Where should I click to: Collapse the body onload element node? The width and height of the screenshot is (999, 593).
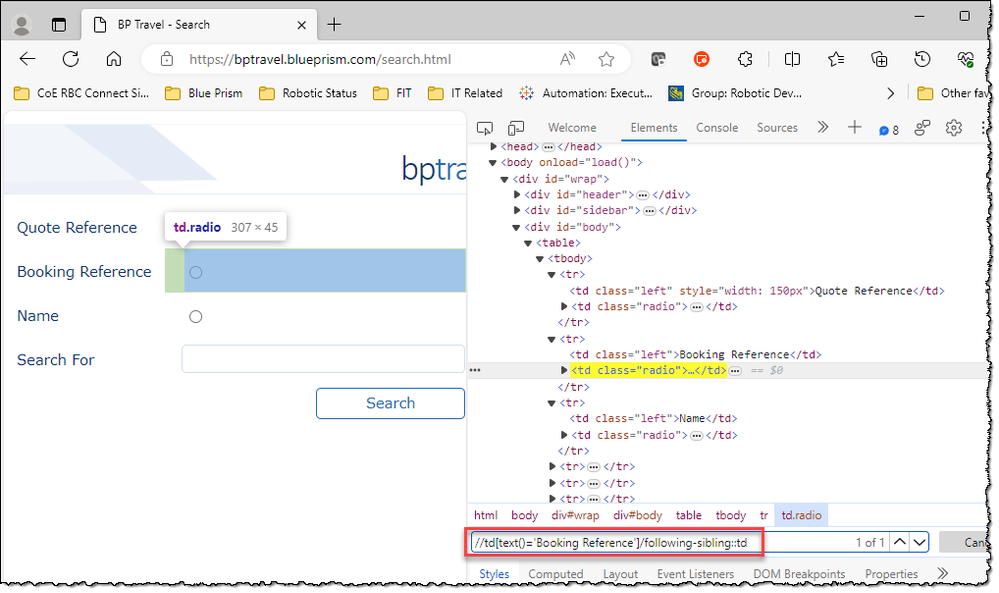coord(493,163)
